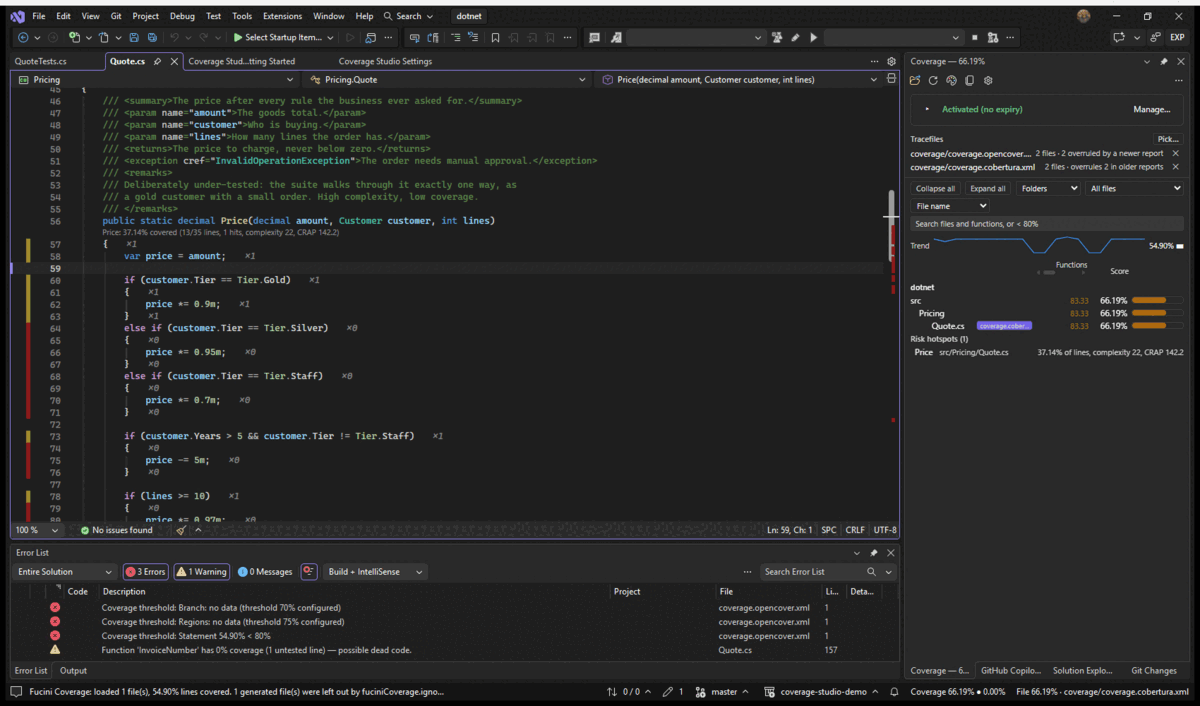This screenshot has width=1200, height=706.
Task: Open the Extensions menu
Action: [x=282, y=16]
